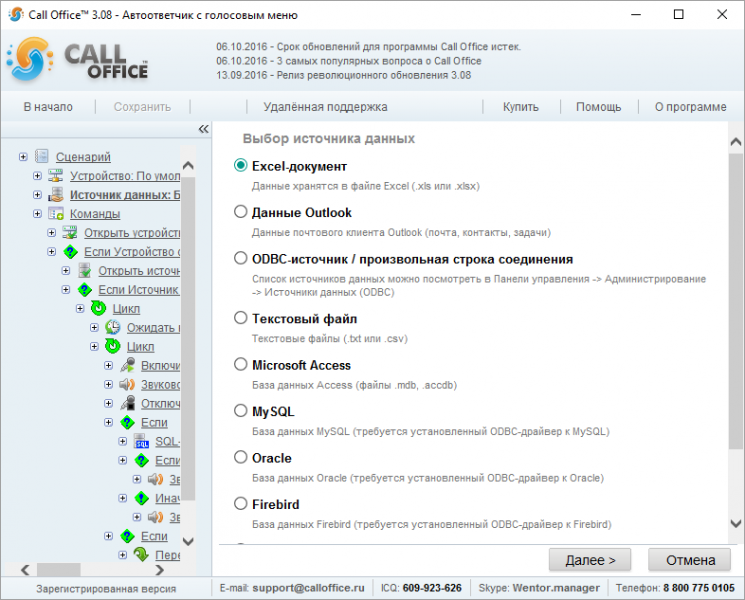Select Excel-документ data source
The image size is (745, 600).
tap(240, 165)
